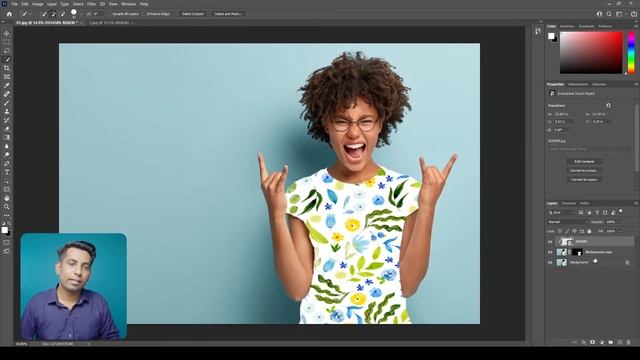Open the search icon at top right

[609, 14]
